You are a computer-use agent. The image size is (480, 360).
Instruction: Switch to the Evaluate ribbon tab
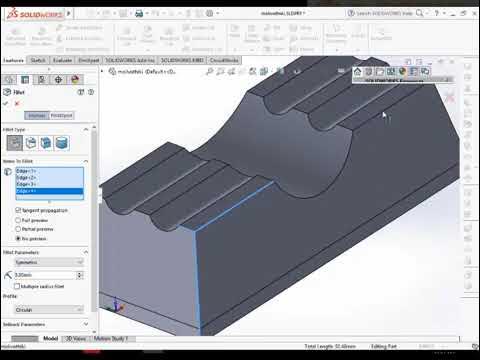tap(62, 60)
